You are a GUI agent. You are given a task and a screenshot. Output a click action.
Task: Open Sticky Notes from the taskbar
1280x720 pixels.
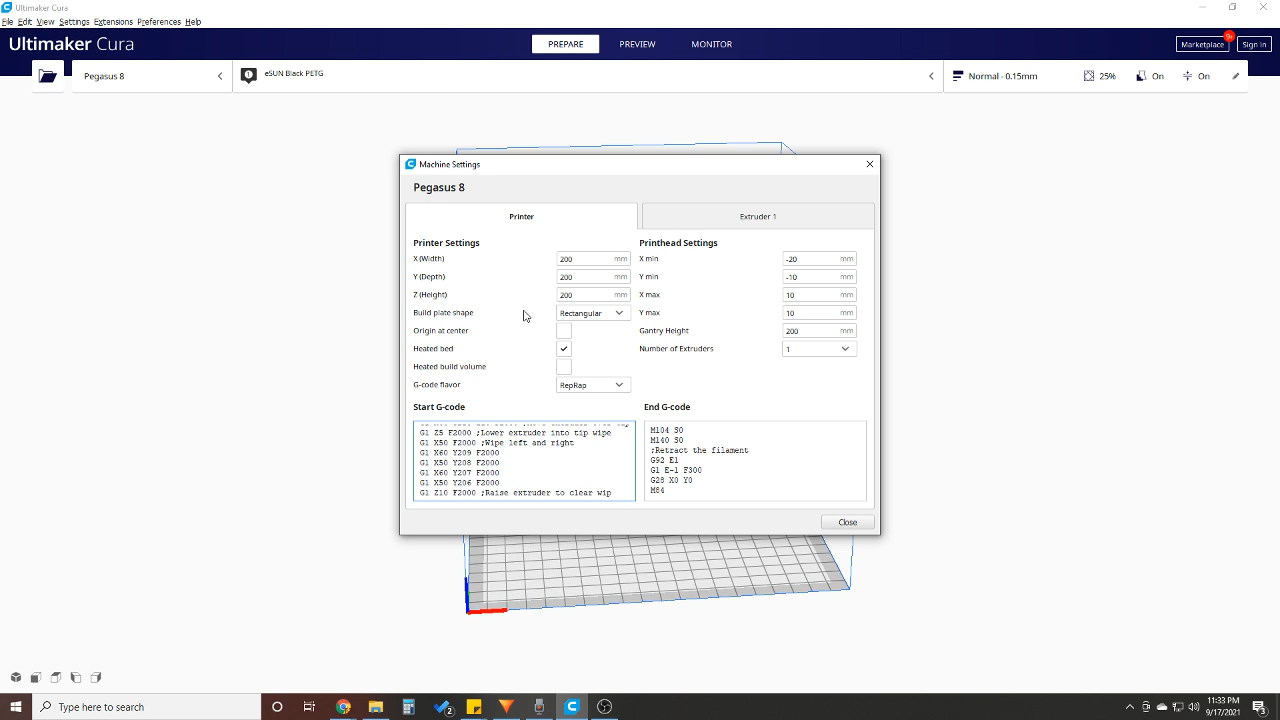click(x=474, y=707)
